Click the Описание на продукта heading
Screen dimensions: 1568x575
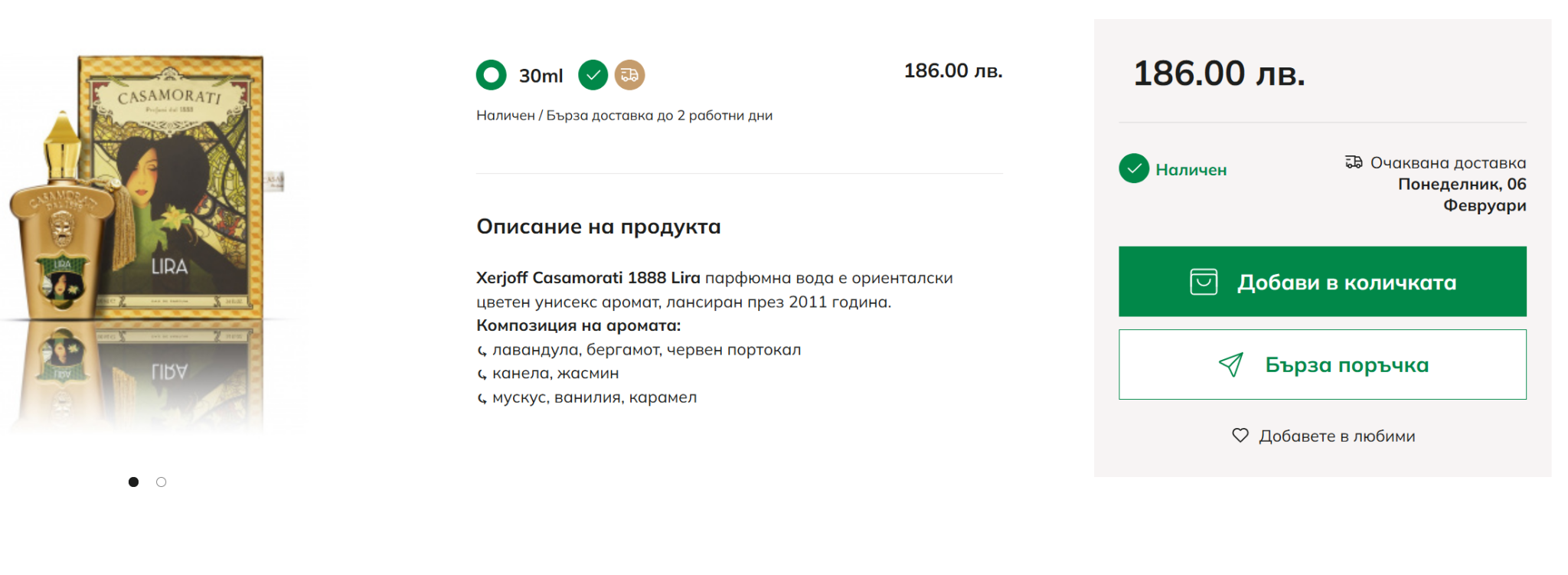coord(598,227)
